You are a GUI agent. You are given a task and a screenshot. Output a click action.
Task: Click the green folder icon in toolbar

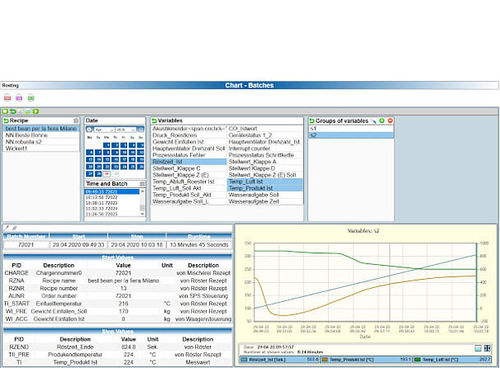[31, 98]
